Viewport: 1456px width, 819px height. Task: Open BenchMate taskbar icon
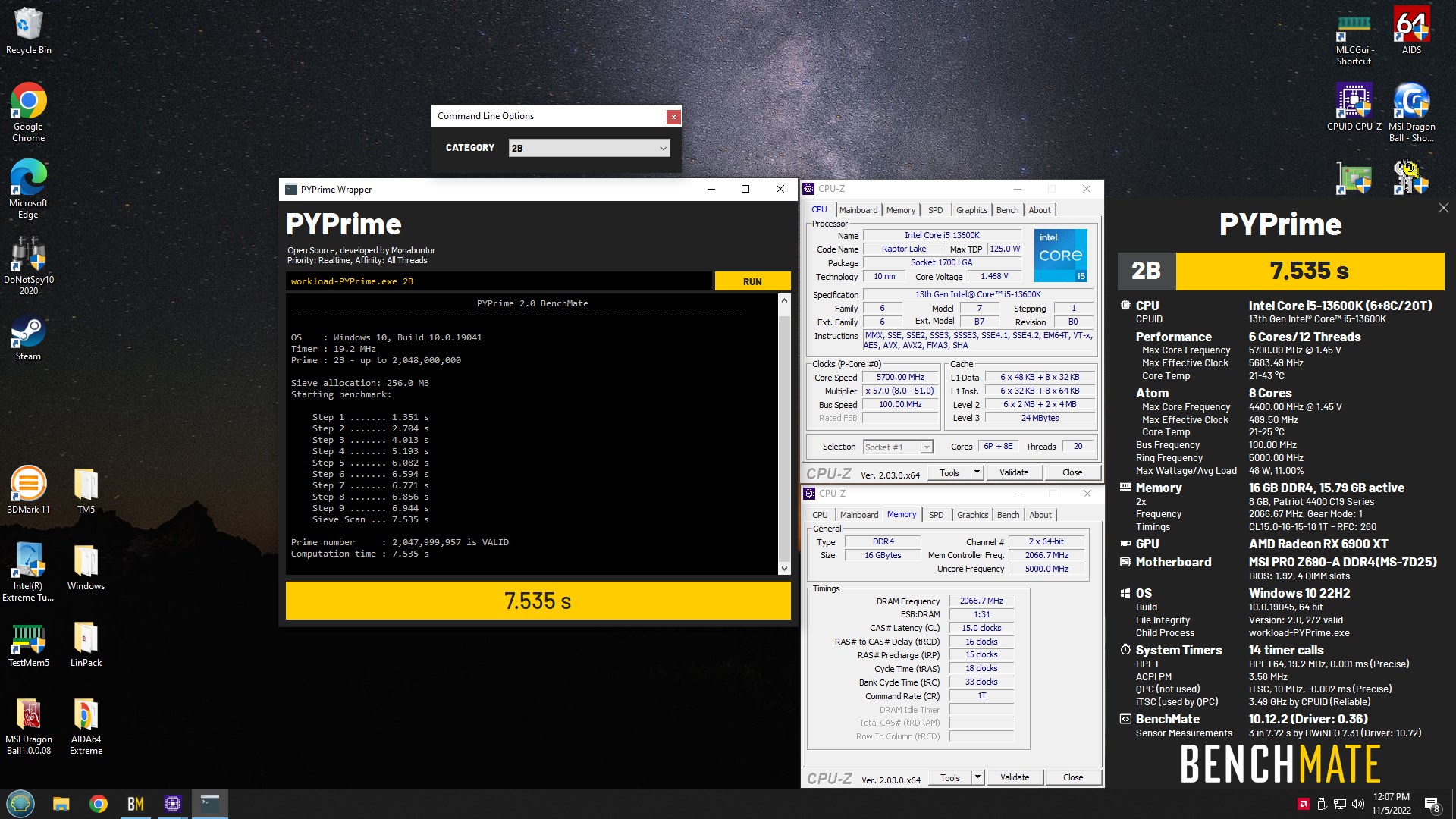pyautogui.click(x=136, y=804)
